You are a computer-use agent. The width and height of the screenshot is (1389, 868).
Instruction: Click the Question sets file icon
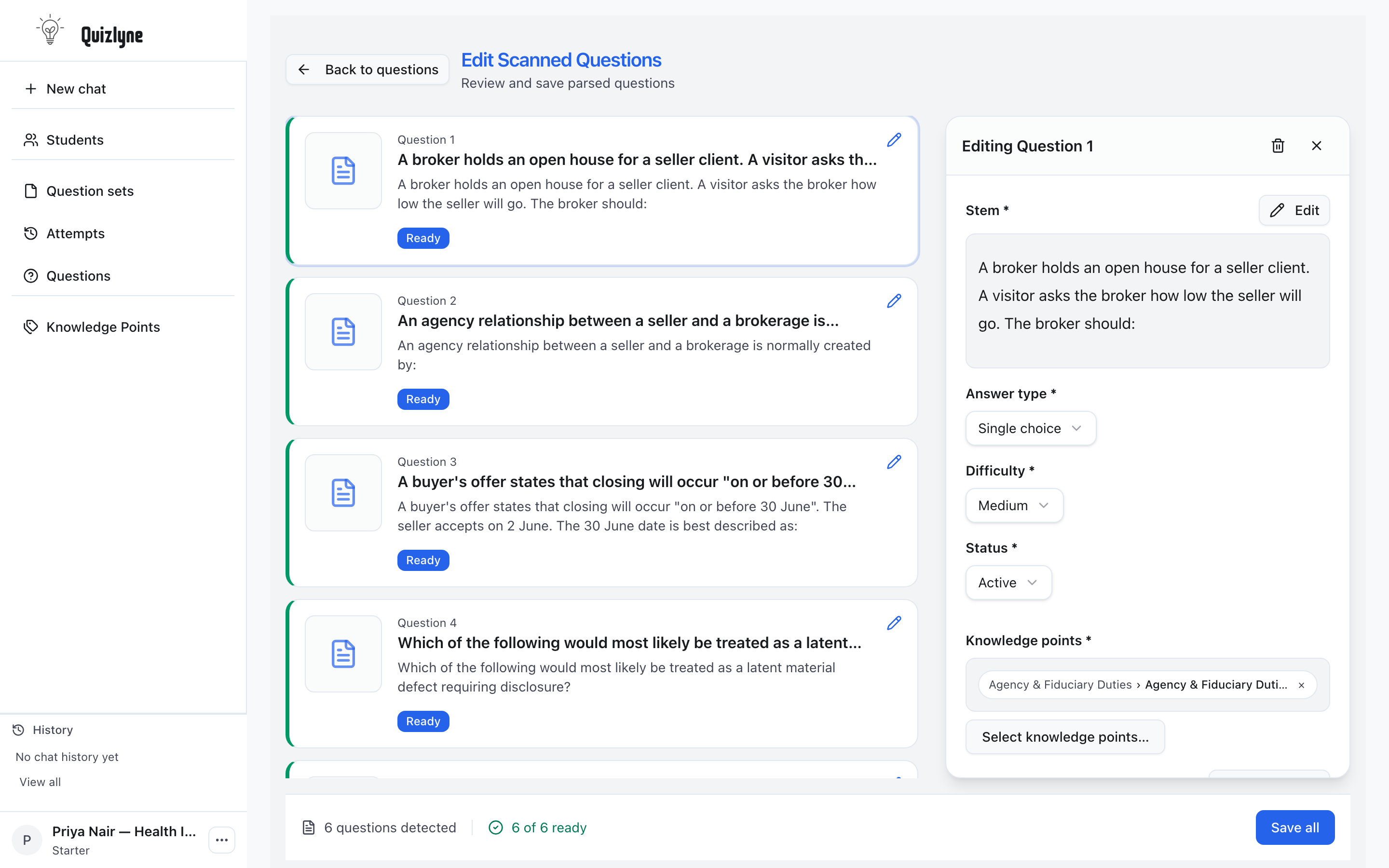tap(31, 191)
